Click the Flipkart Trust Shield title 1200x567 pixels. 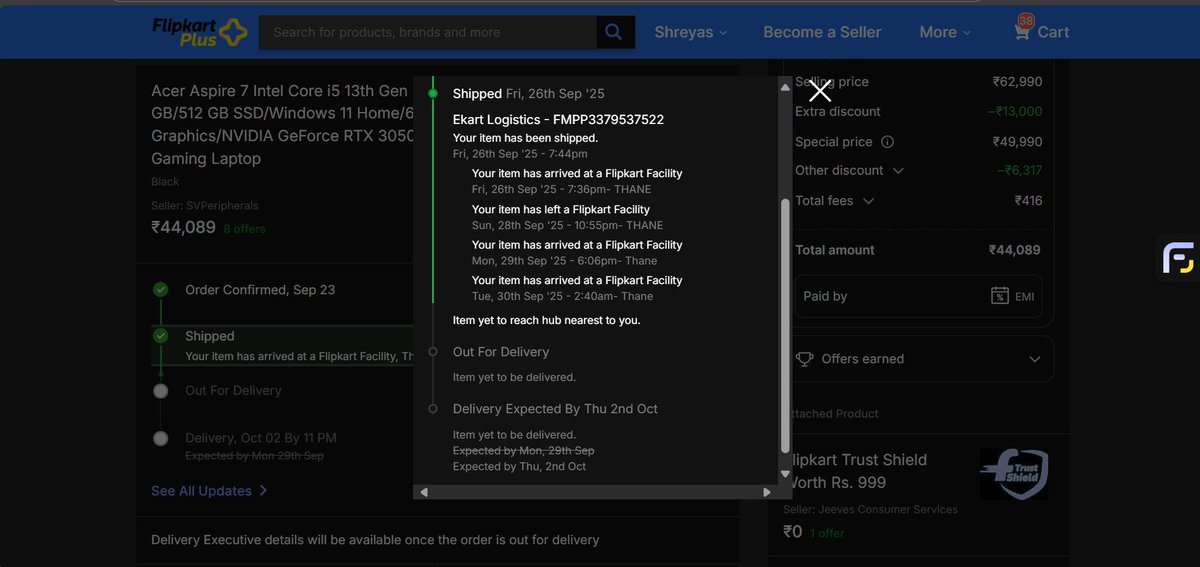pos(858,471)
